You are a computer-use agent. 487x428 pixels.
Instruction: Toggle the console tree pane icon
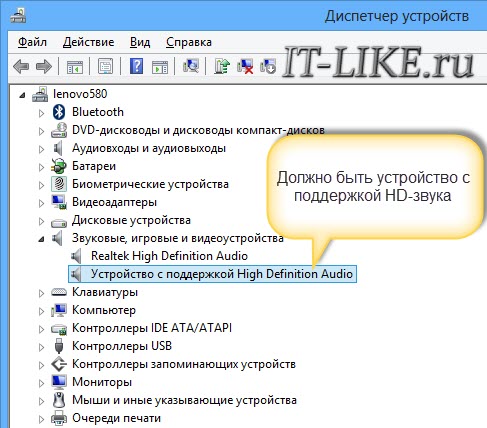[75, 66]
